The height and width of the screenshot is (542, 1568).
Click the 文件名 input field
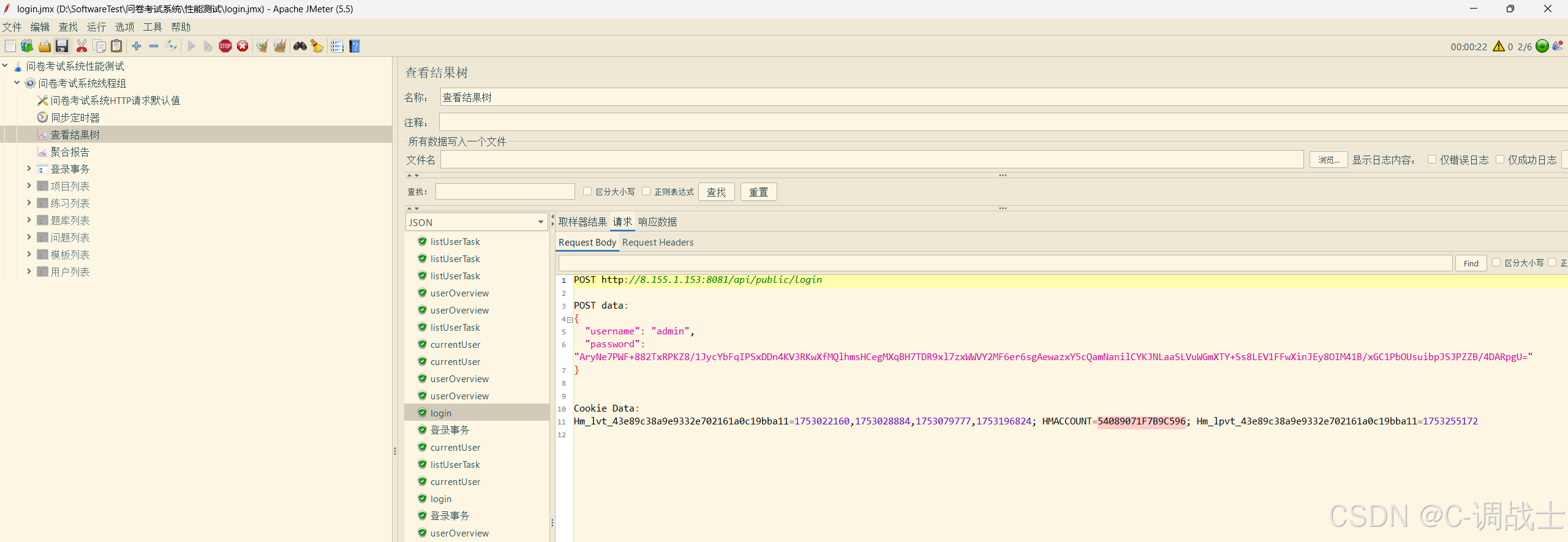click(872, 160)
